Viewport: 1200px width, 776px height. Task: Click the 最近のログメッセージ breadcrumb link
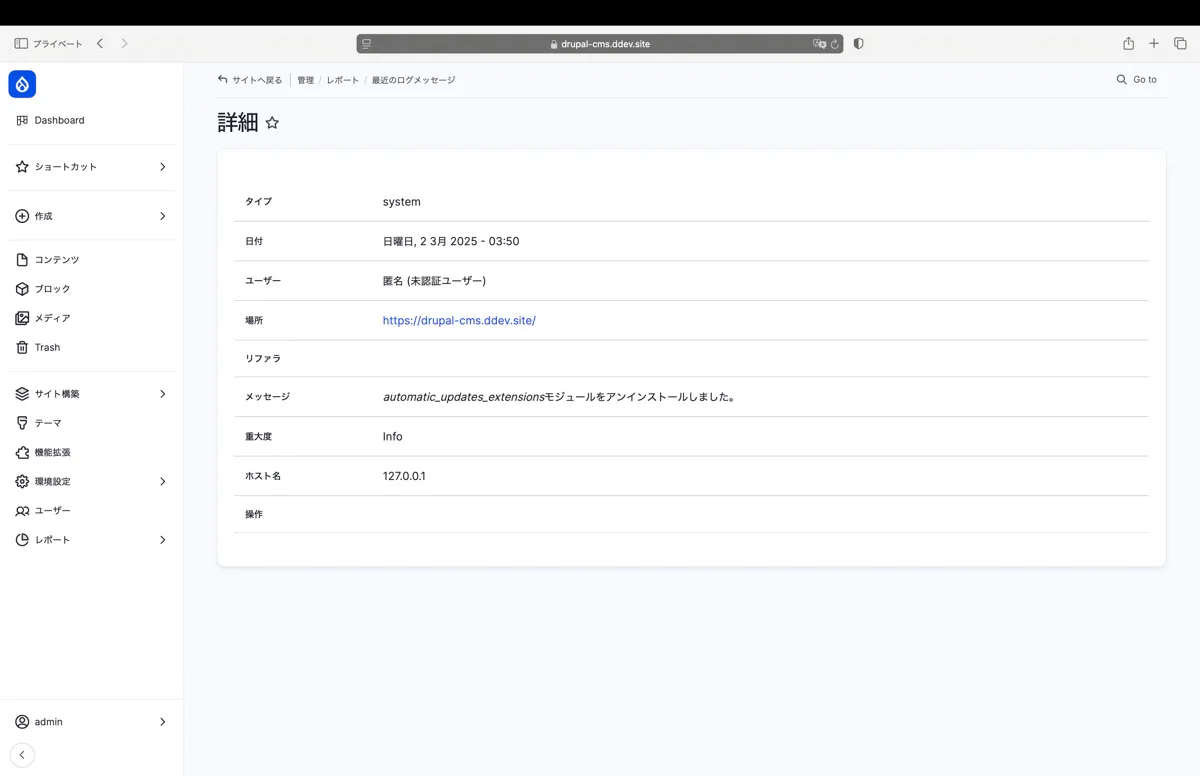(413, 80)
